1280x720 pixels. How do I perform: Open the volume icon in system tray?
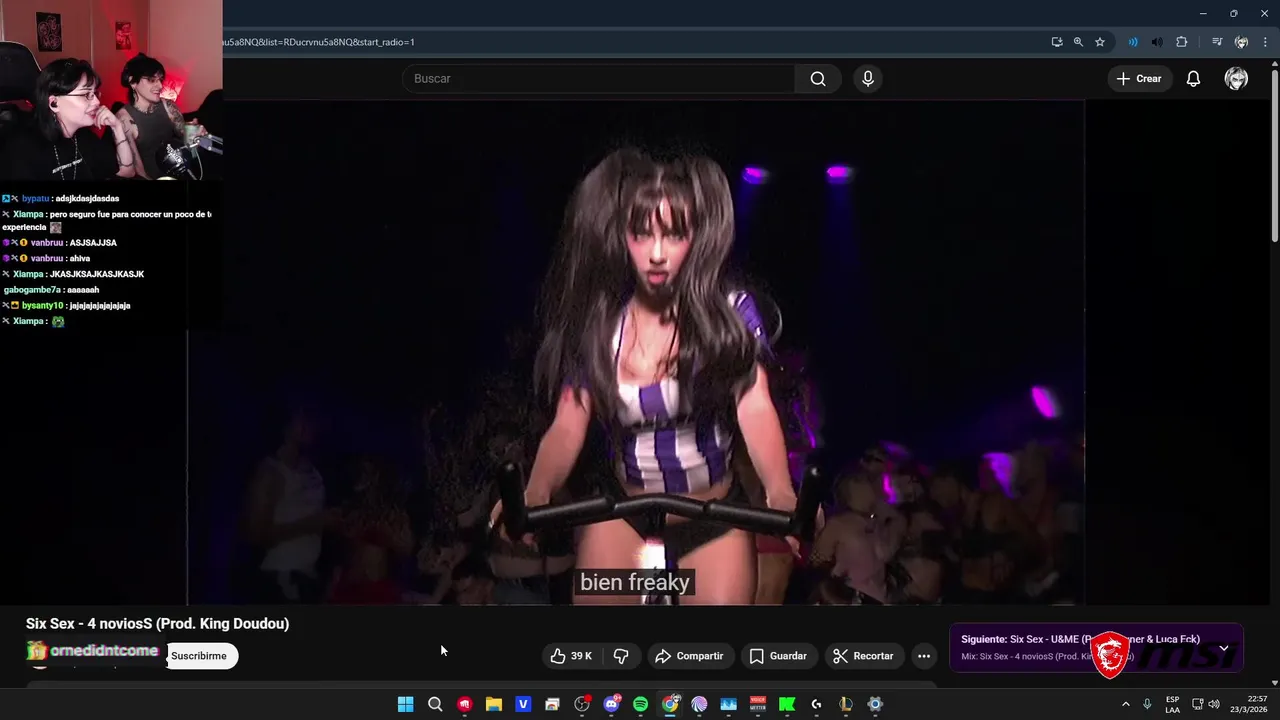(x=1213, y=704)
